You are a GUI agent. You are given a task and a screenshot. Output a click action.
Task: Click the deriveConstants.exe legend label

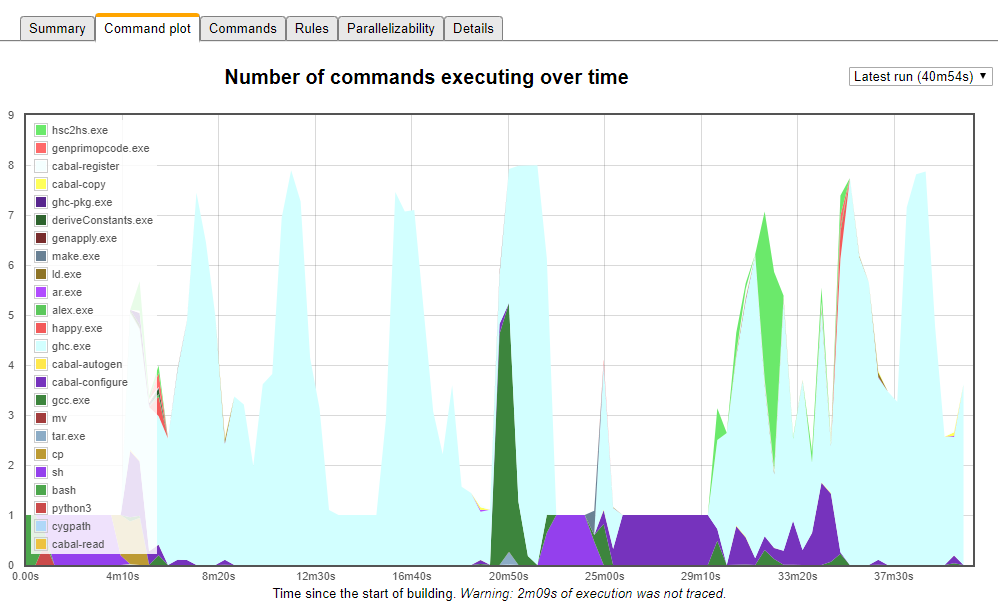click(x=102, y=220)
